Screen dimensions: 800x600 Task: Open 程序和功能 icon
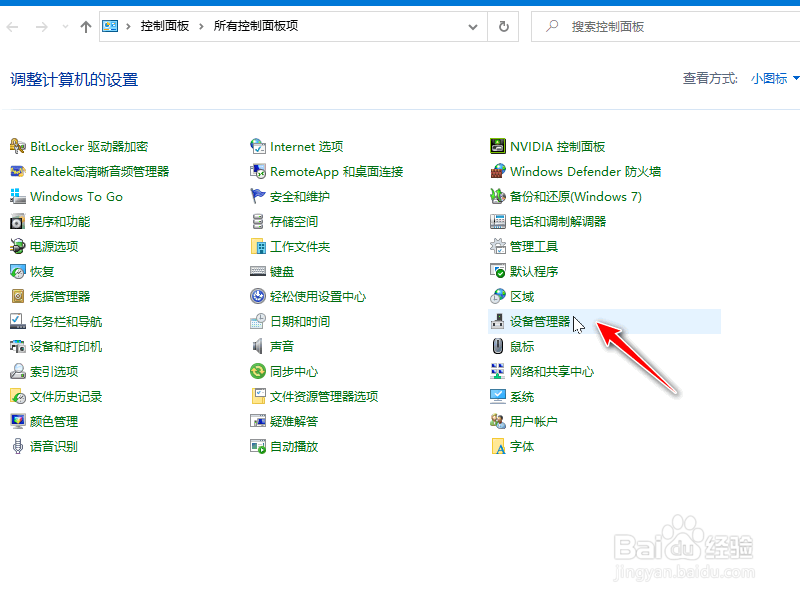[17, 221]
